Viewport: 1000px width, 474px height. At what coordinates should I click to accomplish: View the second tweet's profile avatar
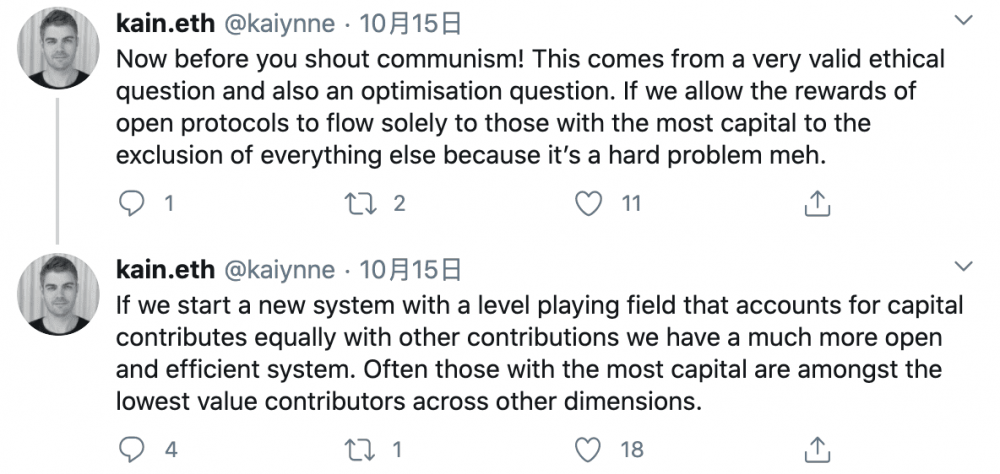[60, 295]
